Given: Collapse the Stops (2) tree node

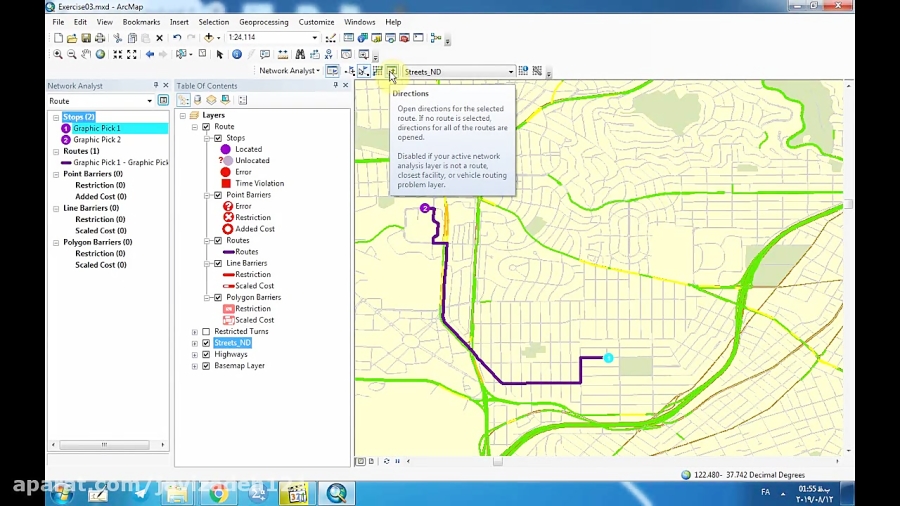Looking at the screenshot, I should [56, 117].
